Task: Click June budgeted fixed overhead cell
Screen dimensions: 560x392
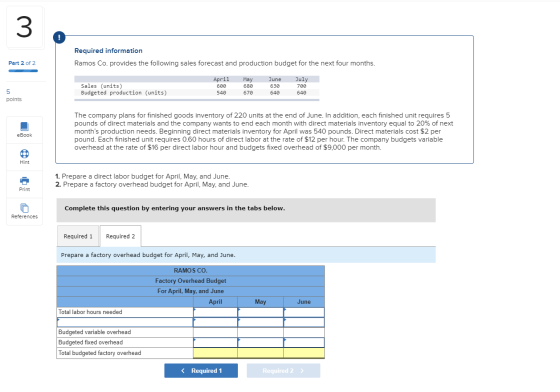Action: pyautogui.click(x=304, y=342)
